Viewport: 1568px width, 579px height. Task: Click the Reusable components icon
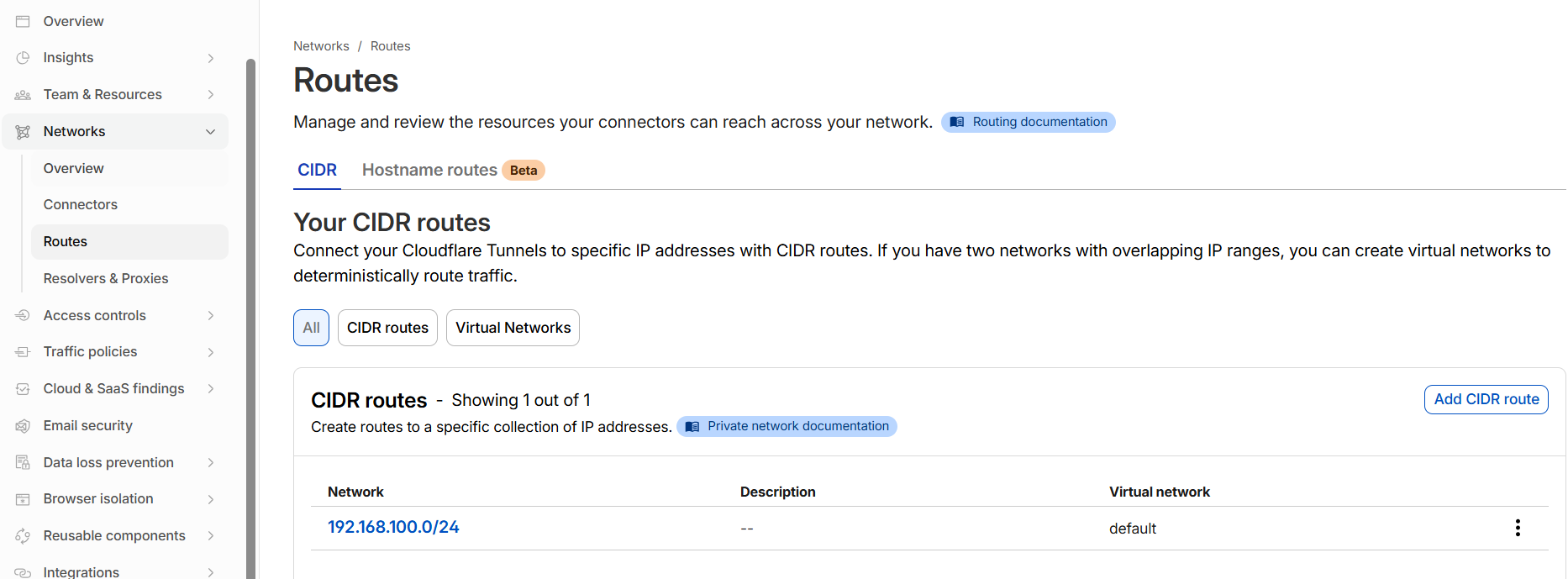(23, 536)
